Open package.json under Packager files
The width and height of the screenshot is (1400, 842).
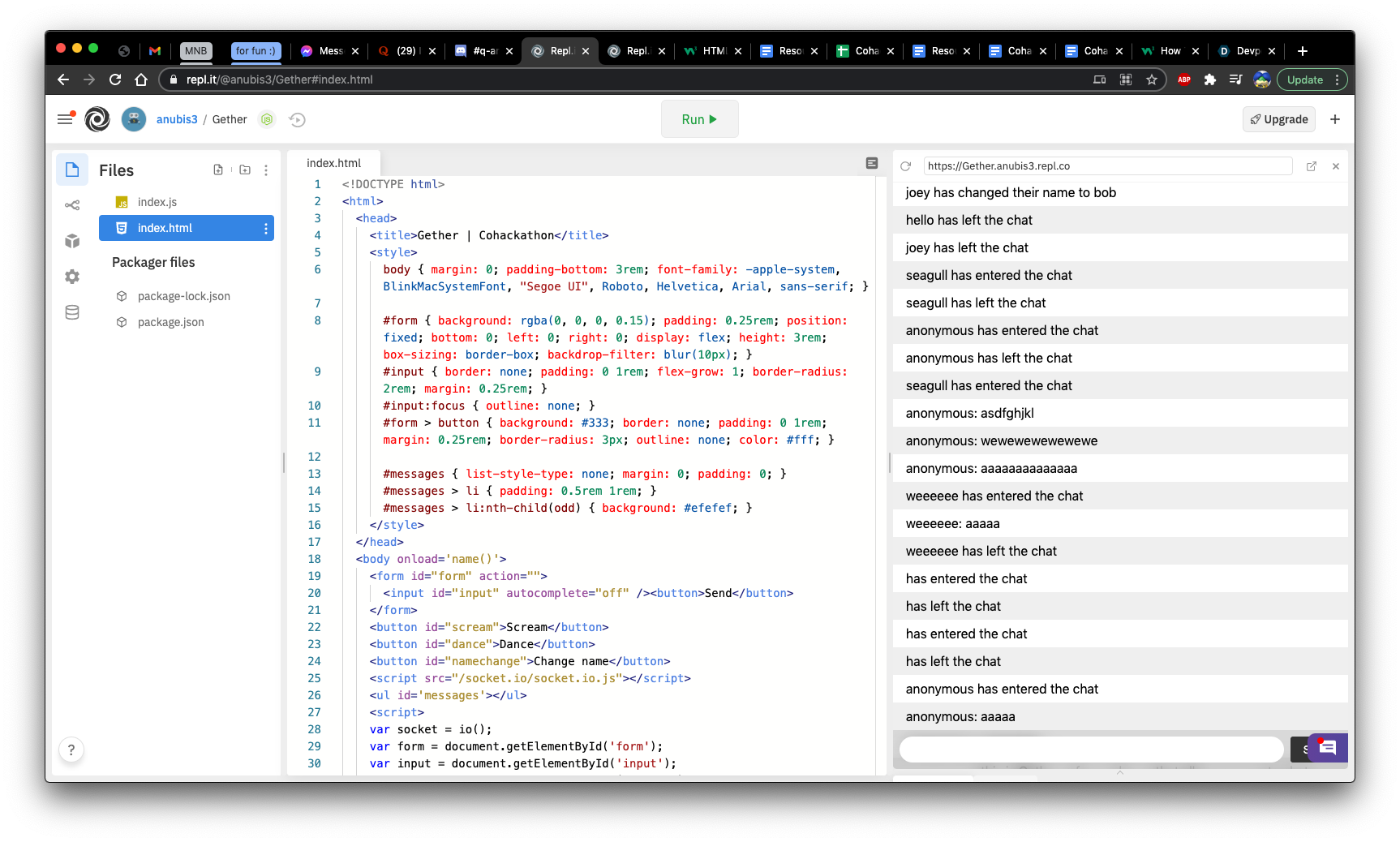tap(170, 322)
